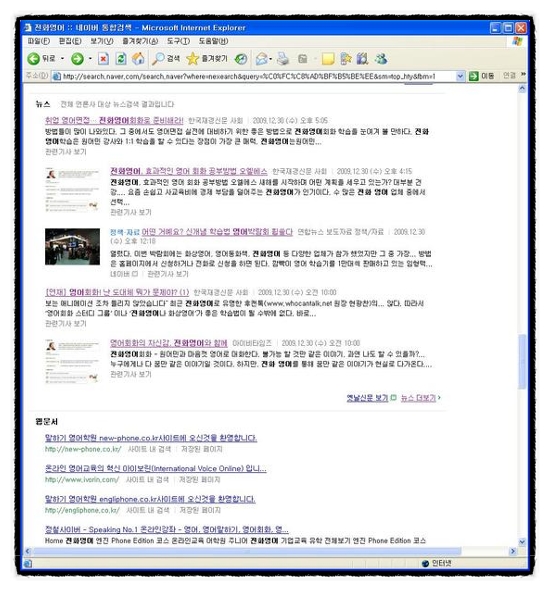Click thumbnail beside 영어회화의 자신감 article

[72, 362]
